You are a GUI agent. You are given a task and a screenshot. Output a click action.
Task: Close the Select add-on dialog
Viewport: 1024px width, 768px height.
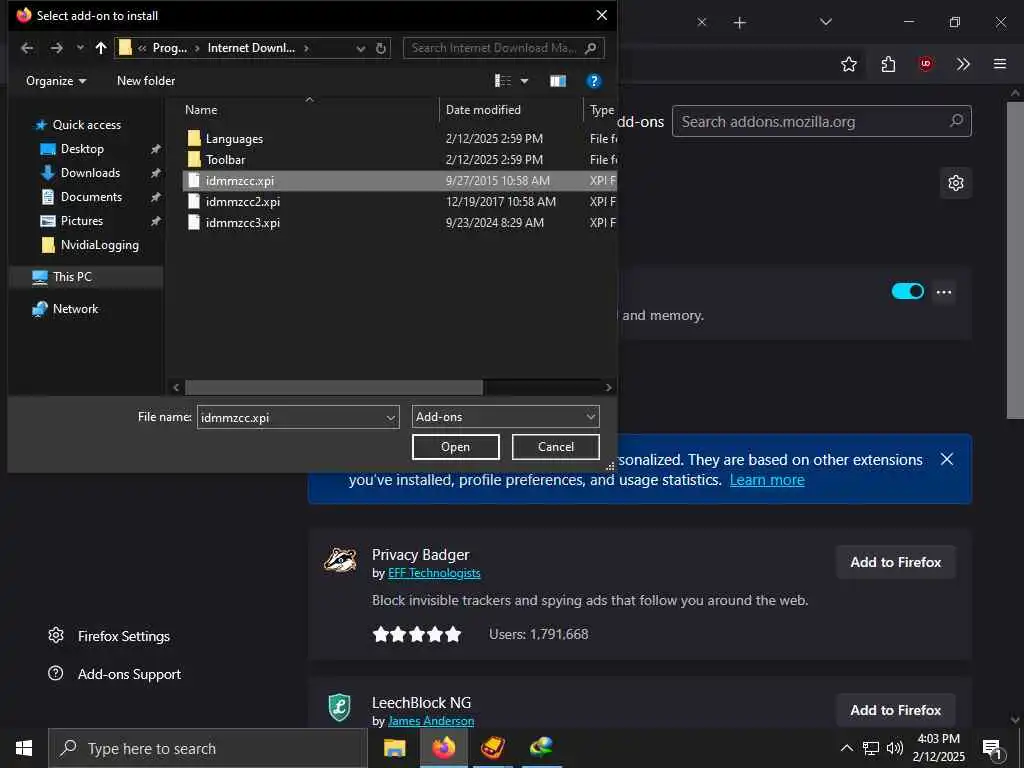(x=601, y=15)
